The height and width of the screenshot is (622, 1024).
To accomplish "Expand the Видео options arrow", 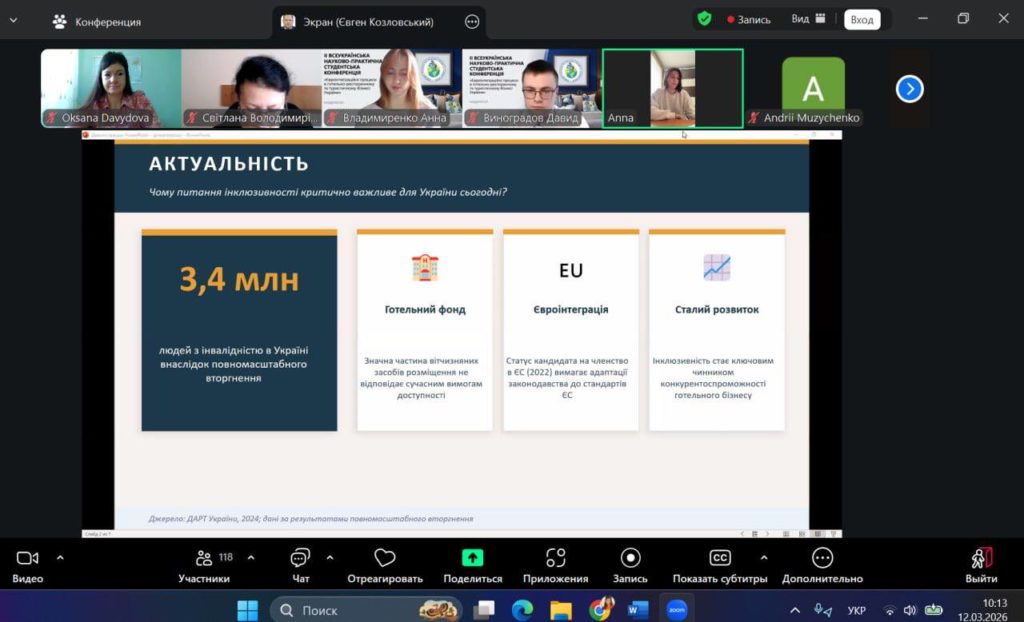I will pos(60,557).
